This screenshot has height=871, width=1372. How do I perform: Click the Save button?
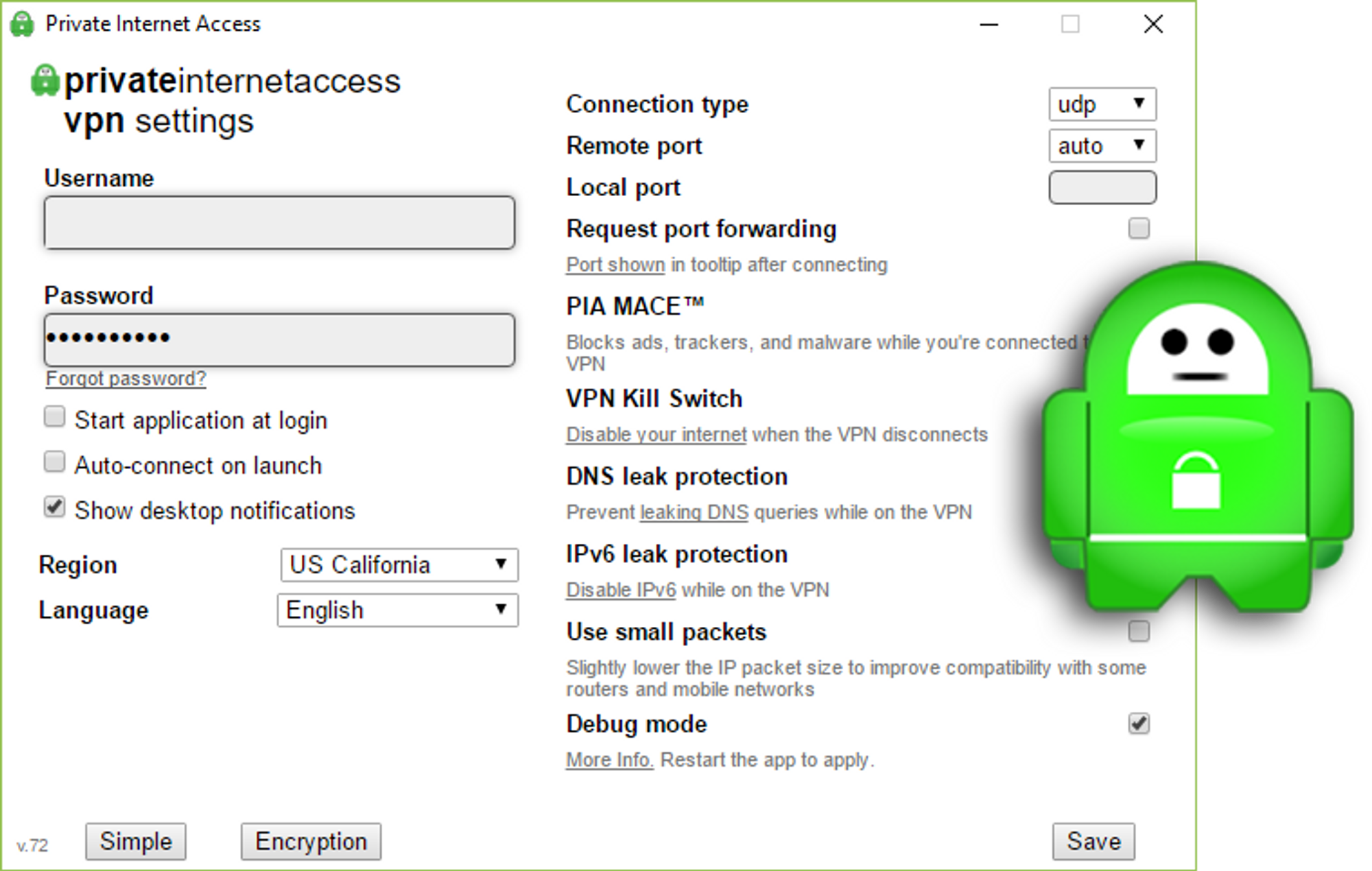(1093, 842)
